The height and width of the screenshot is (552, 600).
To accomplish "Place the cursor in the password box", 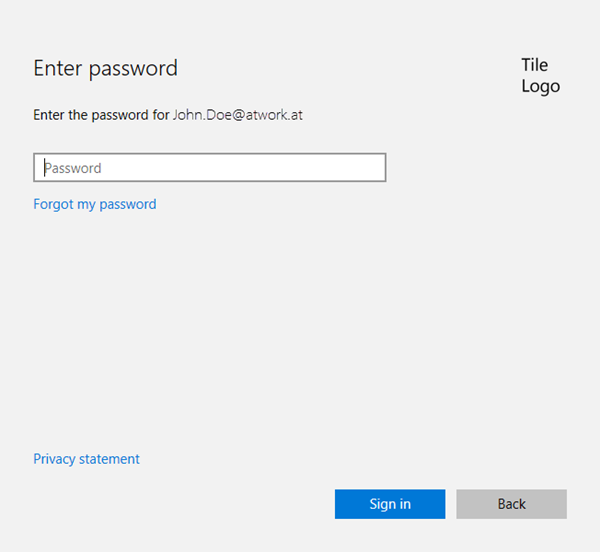I will [x=209, y=168].
